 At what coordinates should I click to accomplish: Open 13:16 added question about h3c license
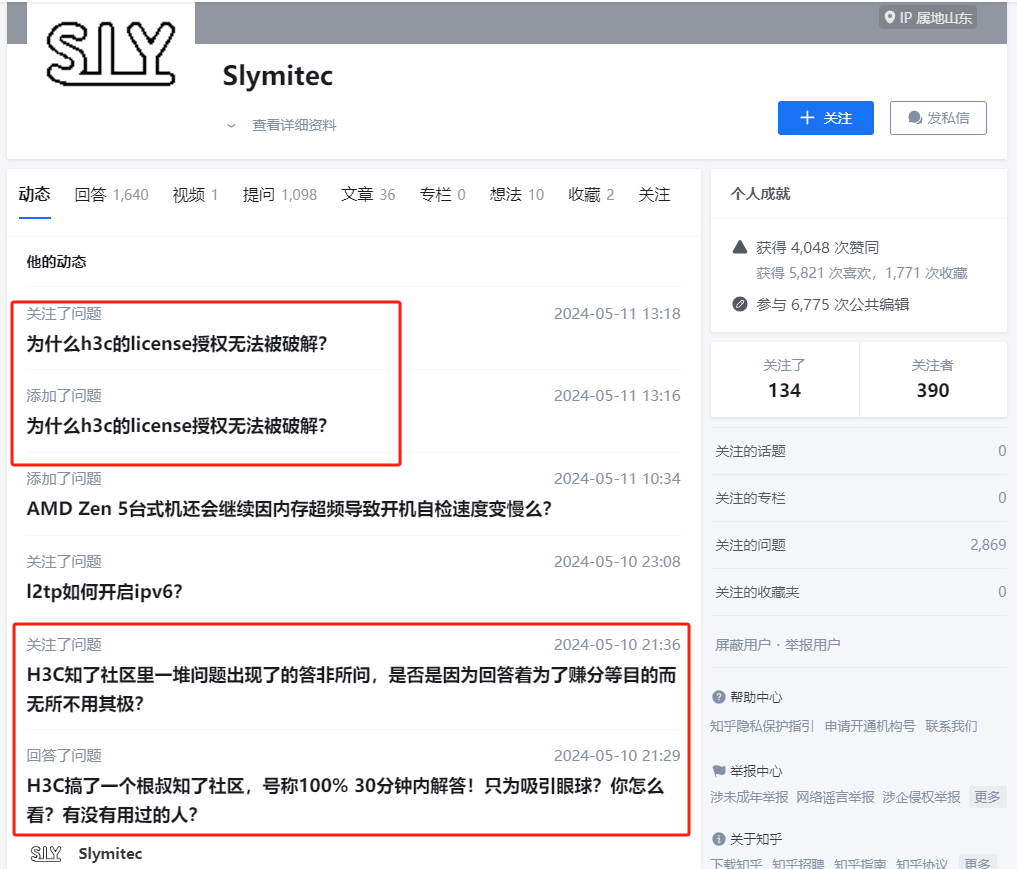176,426
